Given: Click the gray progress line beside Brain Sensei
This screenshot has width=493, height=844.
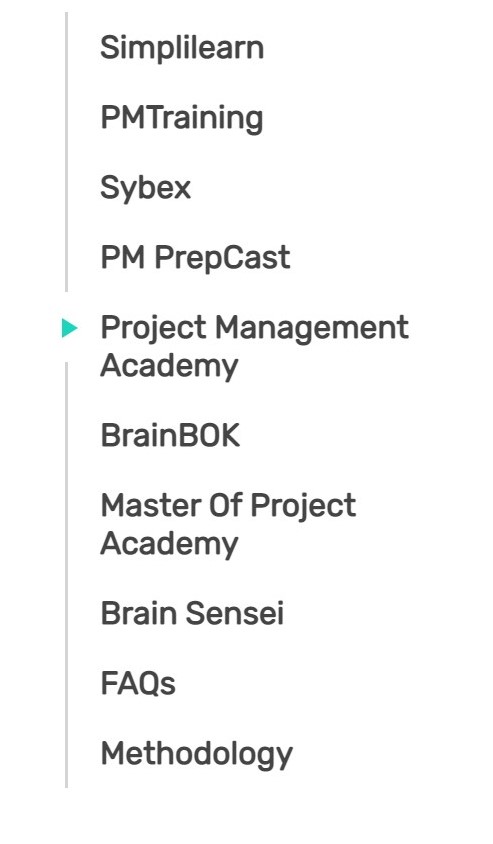Looking at the screenshot, I should point(66,613).
